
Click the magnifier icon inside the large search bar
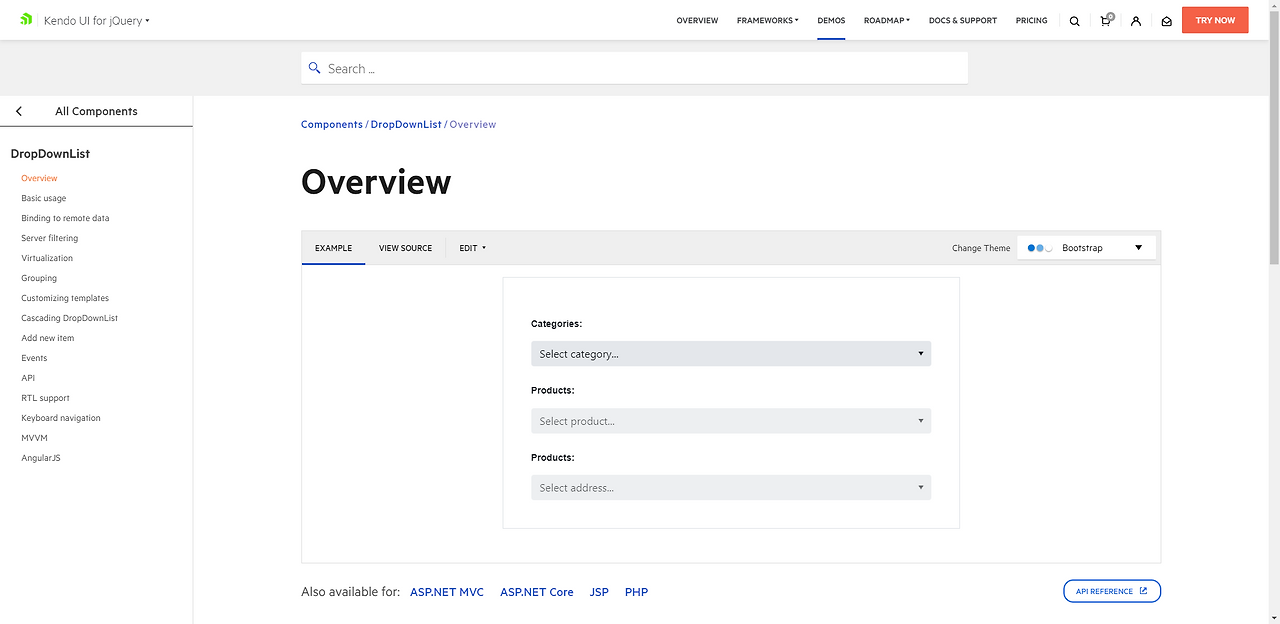pyautogui.click(x=315, y=68)
